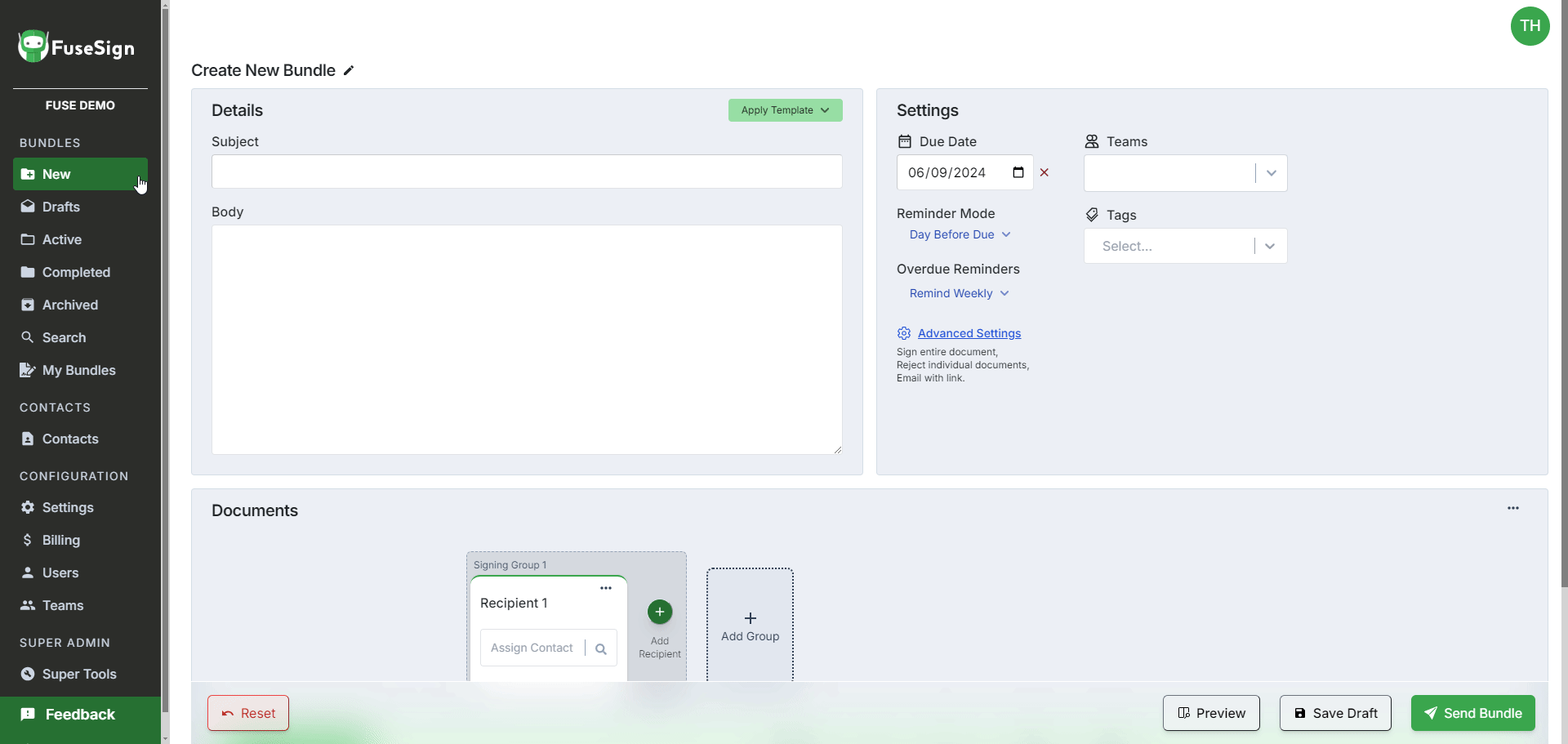The height and width of the screenshot is (744, 1568).
Task: Go to Drafts in the sidebar
Action: coord(61,207)
